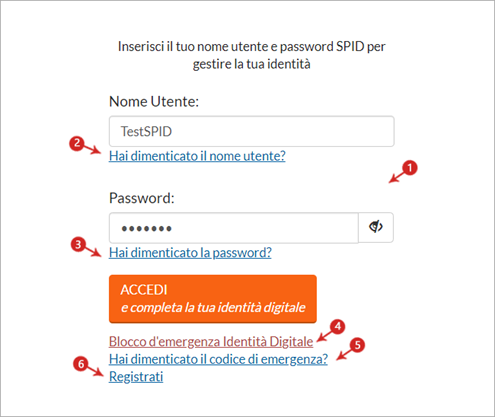Focus the Nome Utente field containing TestSPID
This screenshot has width=495, height=417.
pos(252,131)
